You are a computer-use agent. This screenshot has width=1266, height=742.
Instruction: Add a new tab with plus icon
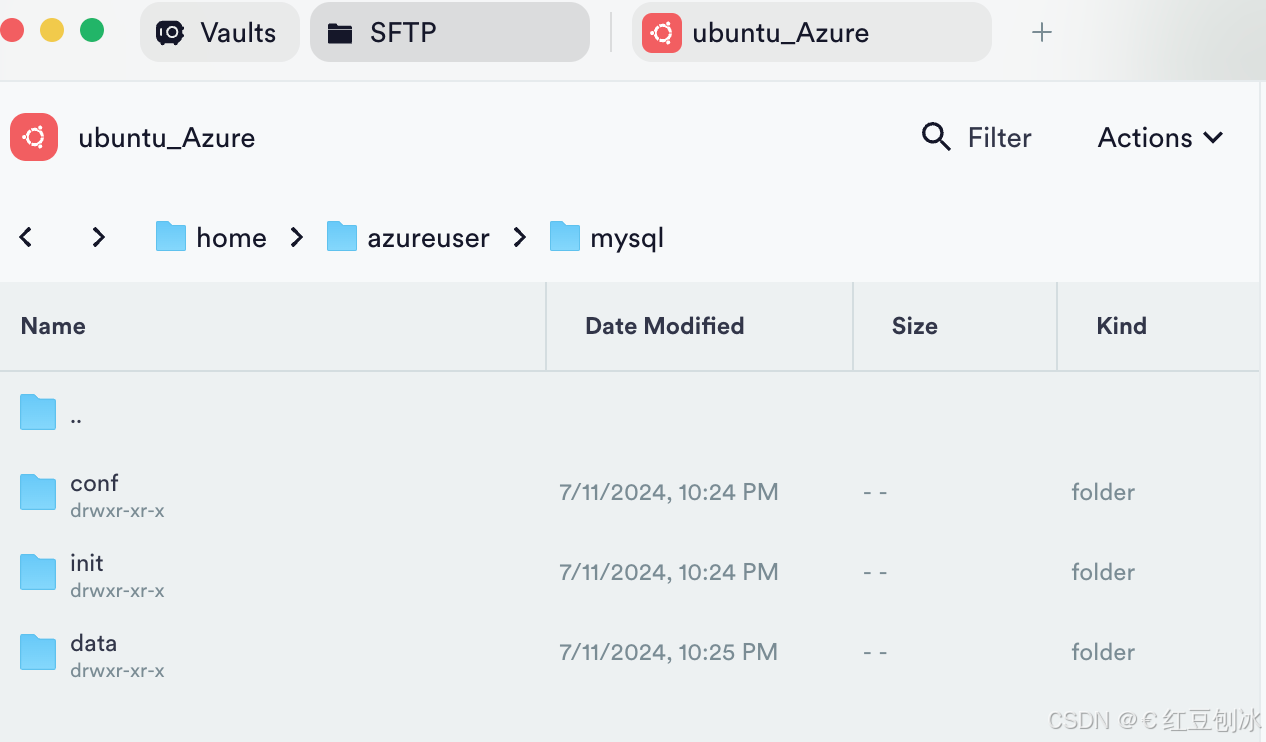tap(1042, 32)
